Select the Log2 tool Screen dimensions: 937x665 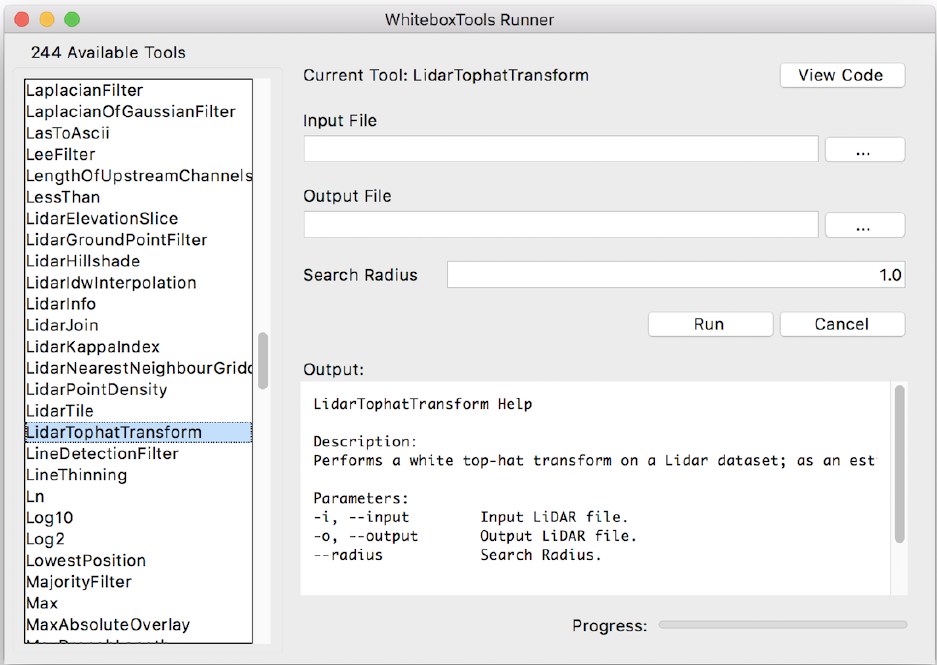click(x=138, y=540)
